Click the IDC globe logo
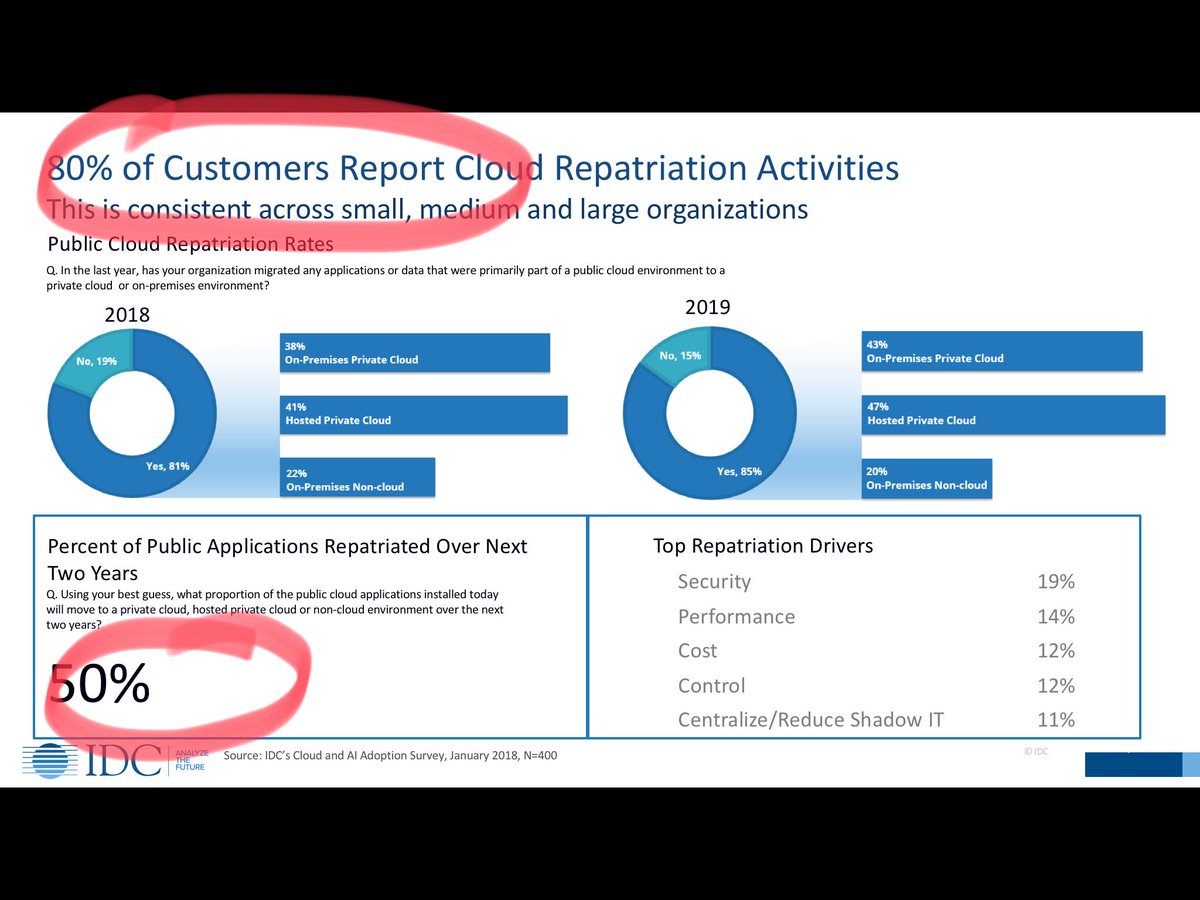The width and height of the screenshot is (1200, 900). [x=55, y=760]
